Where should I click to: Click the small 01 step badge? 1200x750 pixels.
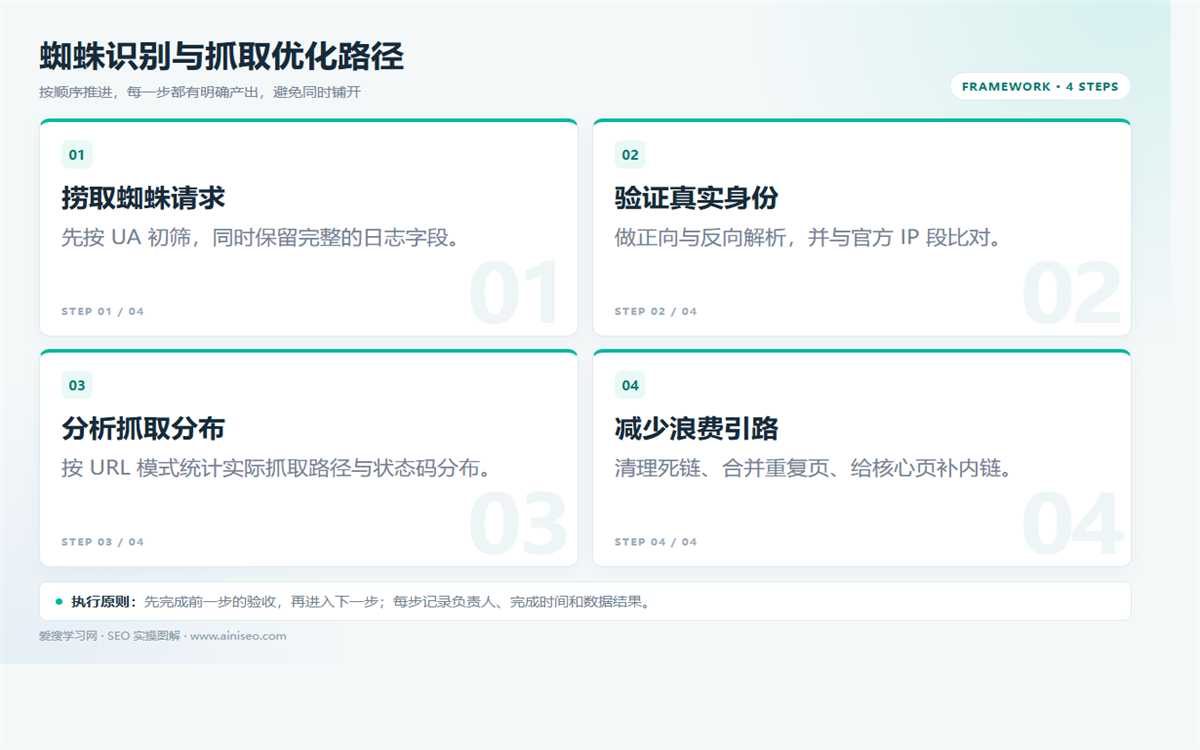[x=77, y=155]
